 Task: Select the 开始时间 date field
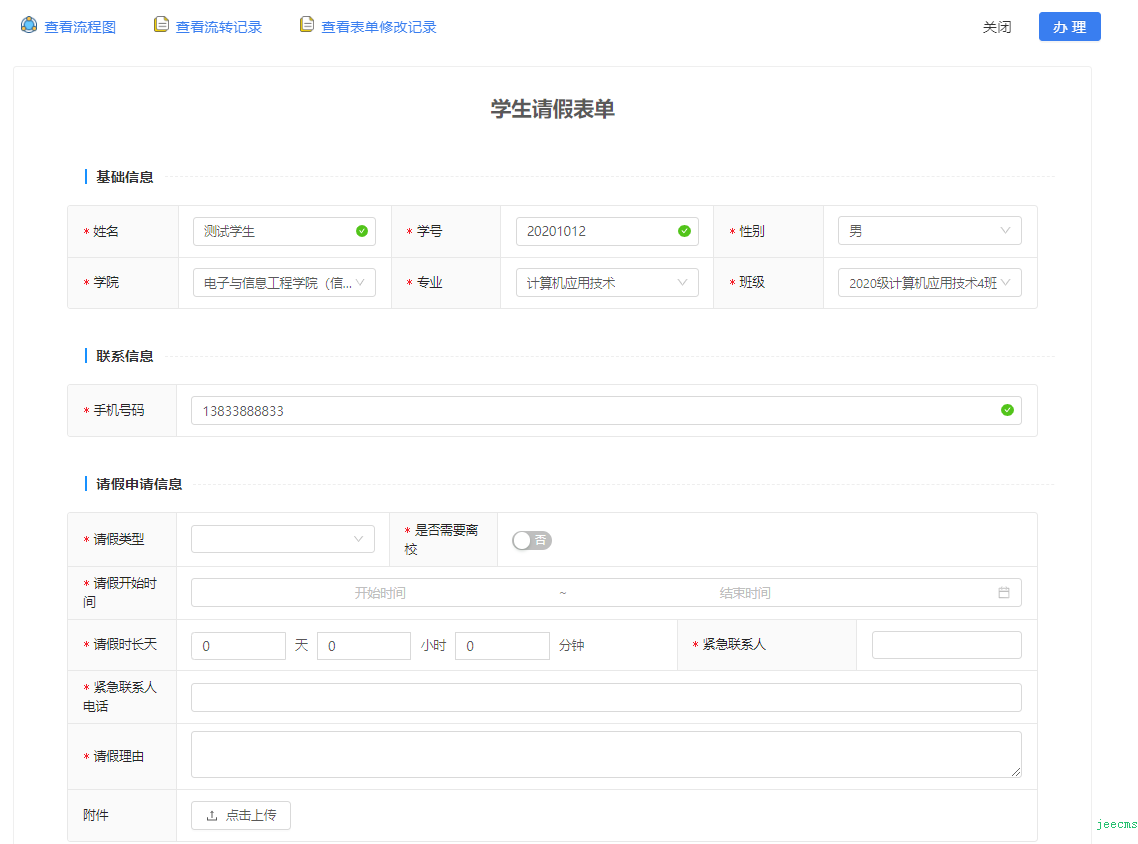coord(380,593)
